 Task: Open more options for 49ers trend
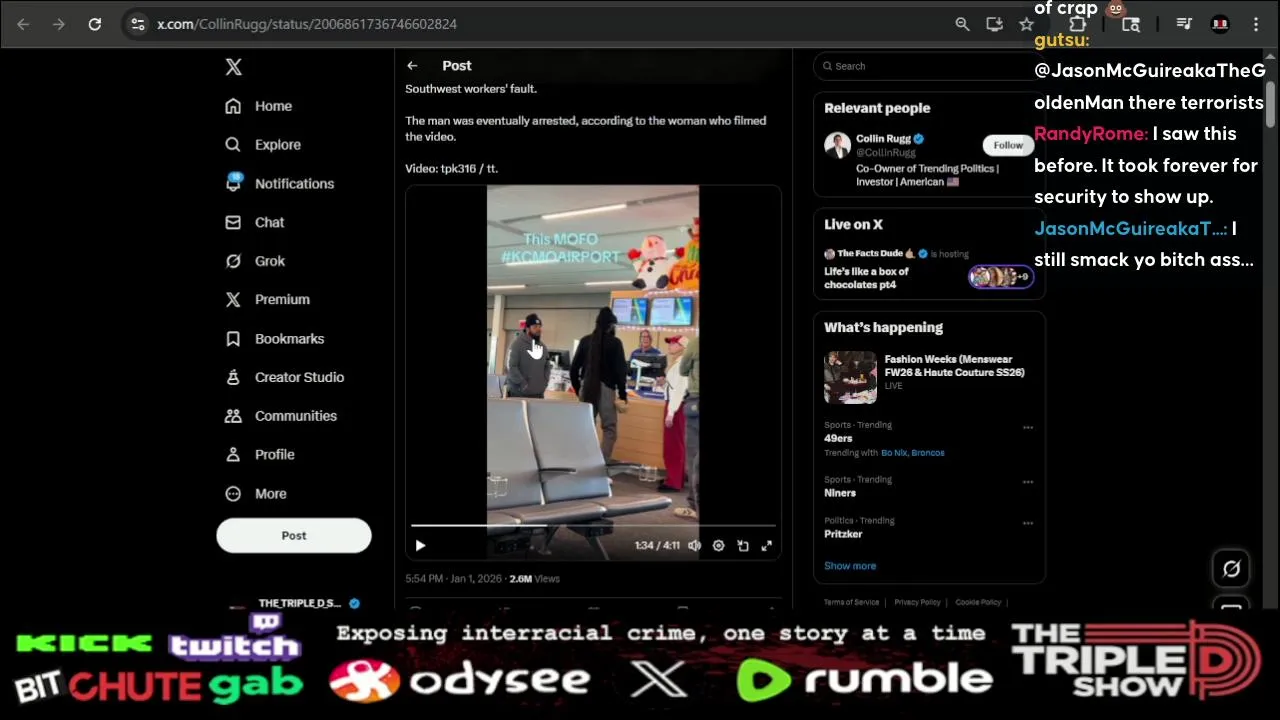pyautogui.click(x=1027, y=428)
